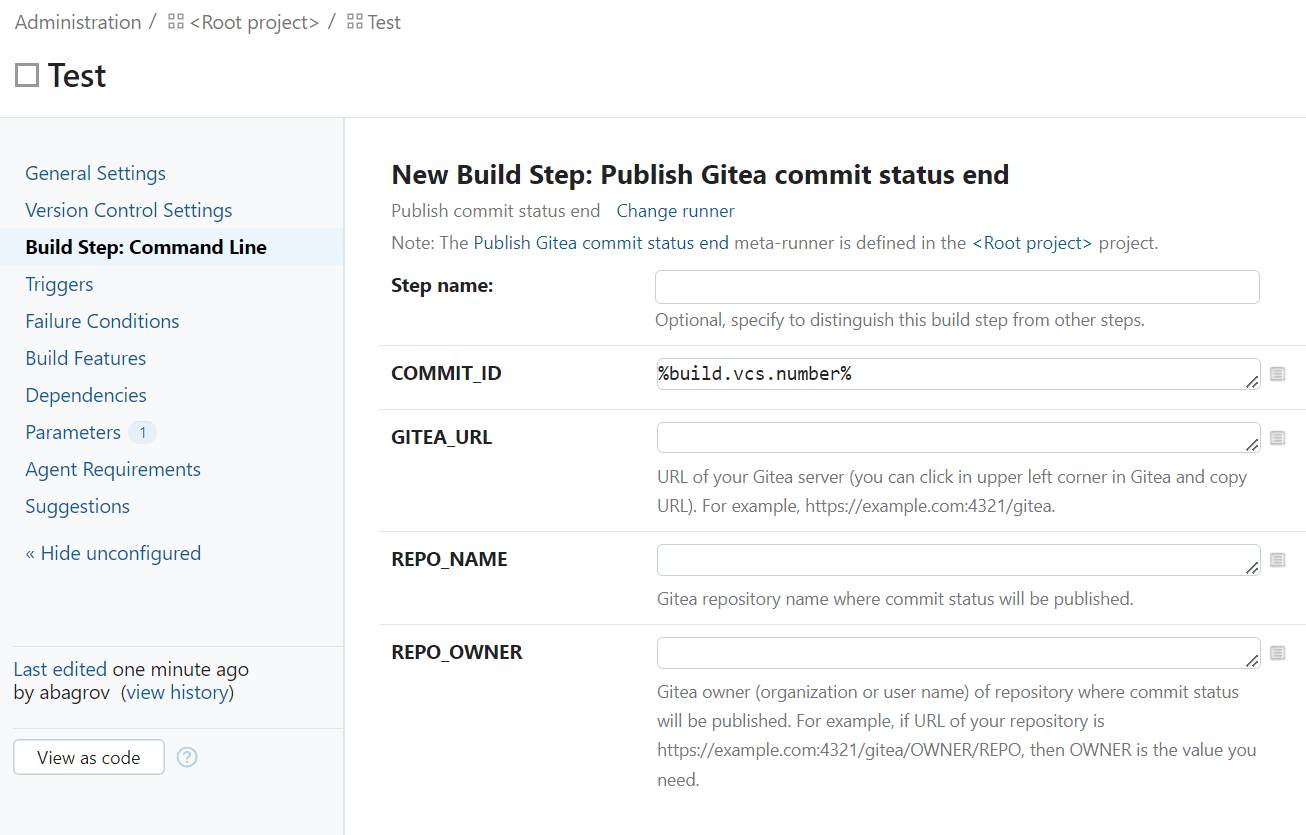Click the COMMIT_ID label
Viewport: 1306px width, 835px height.
tap(446, 374)
